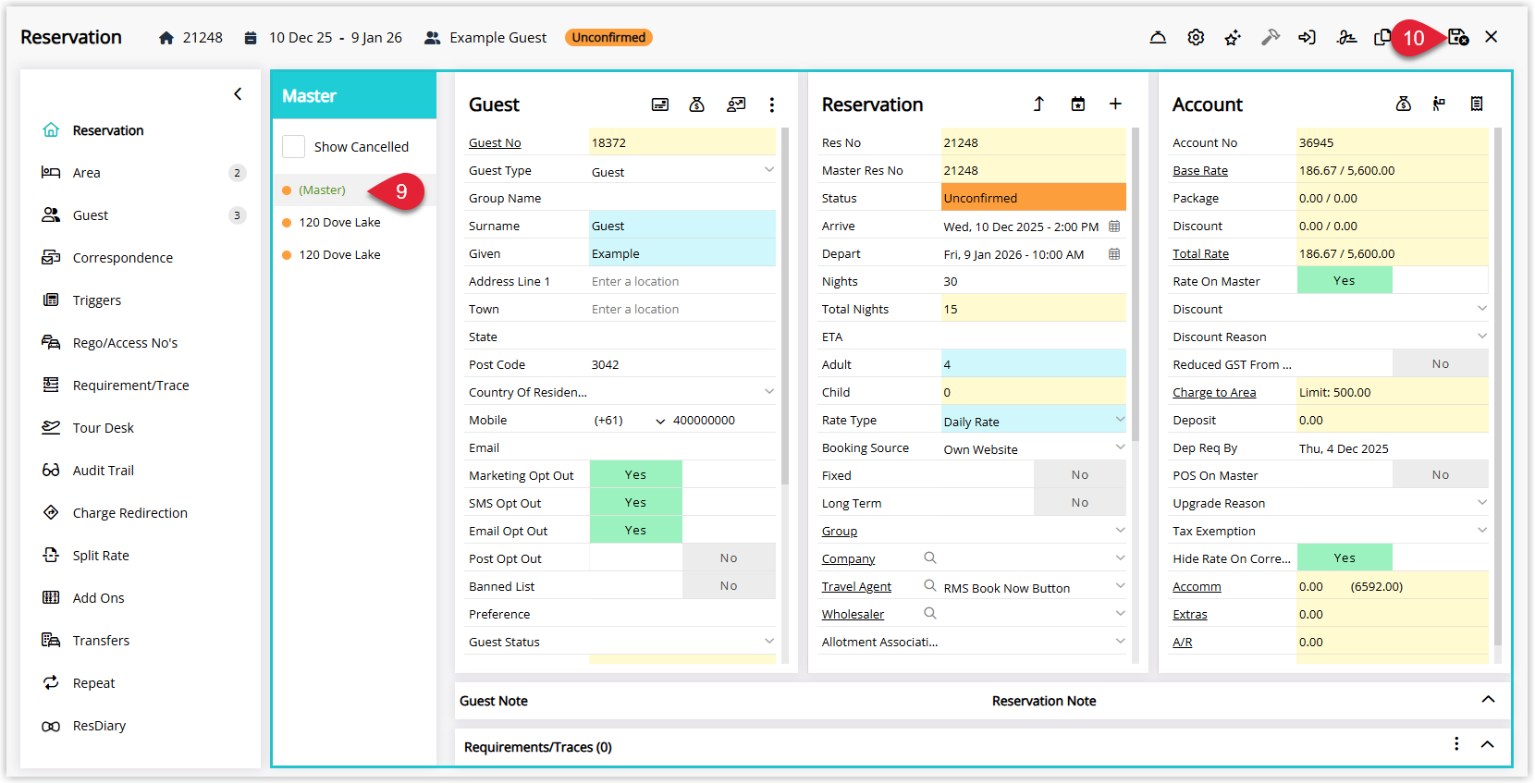The width and height of the screenshot is (1535, 784).
Task: Toggle SMS Opt Out switch
Action: point(636,502)
